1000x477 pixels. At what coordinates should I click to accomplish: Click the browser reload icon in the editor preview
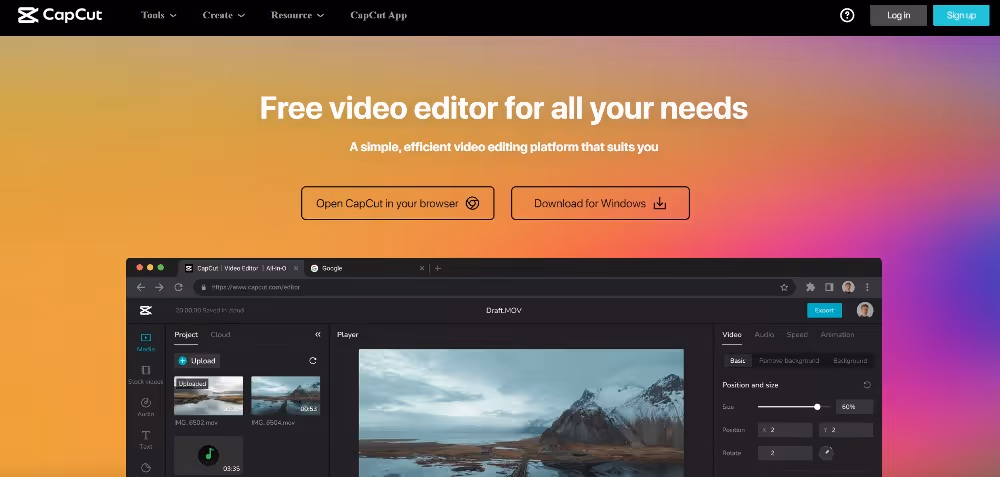pyautogui.click(x=179, y=288)
